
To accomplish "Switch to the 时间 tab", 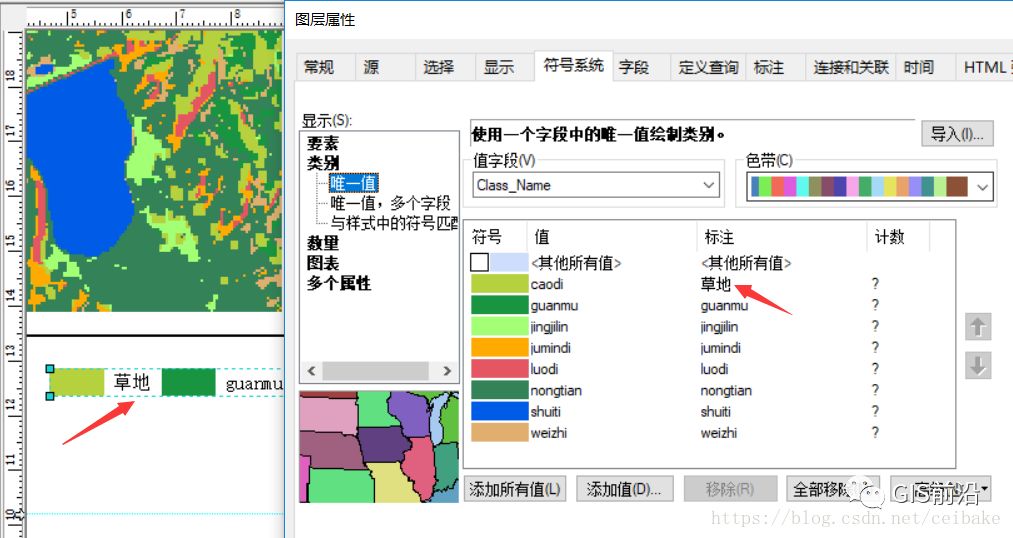I will tap(918, 67).
